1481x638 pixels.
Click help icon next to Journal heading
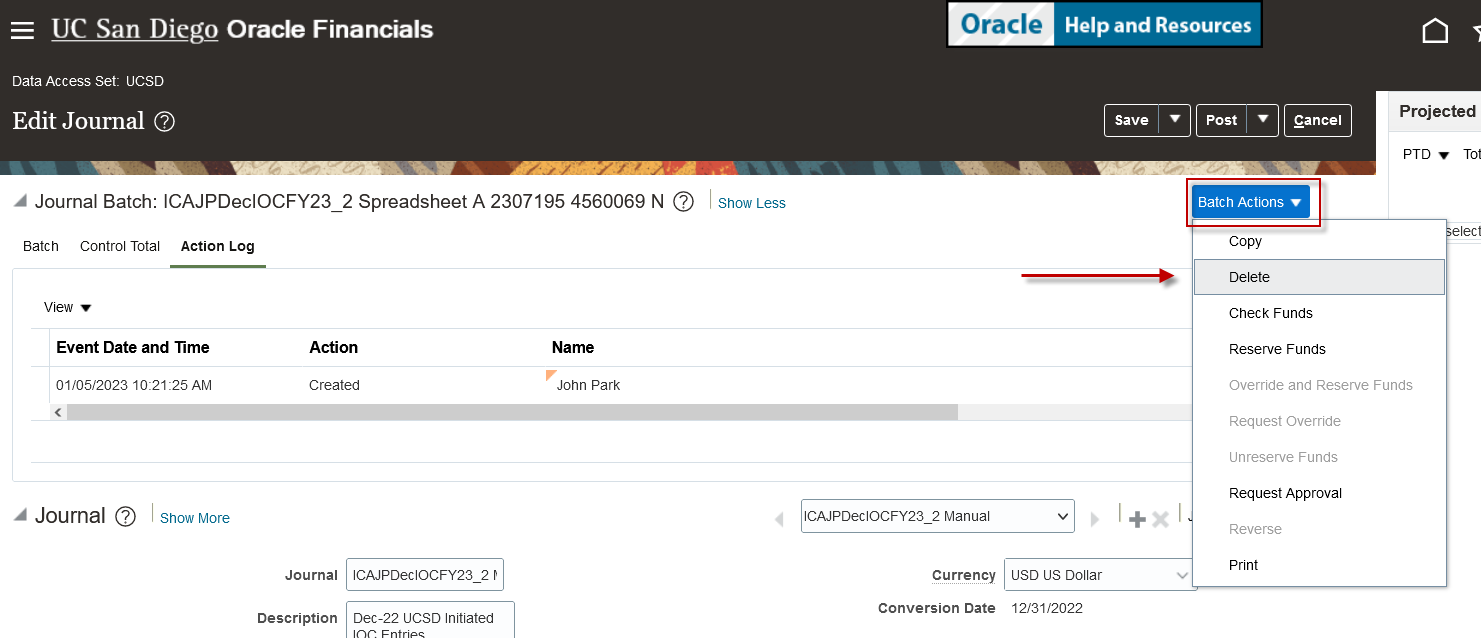click(125, 517)
